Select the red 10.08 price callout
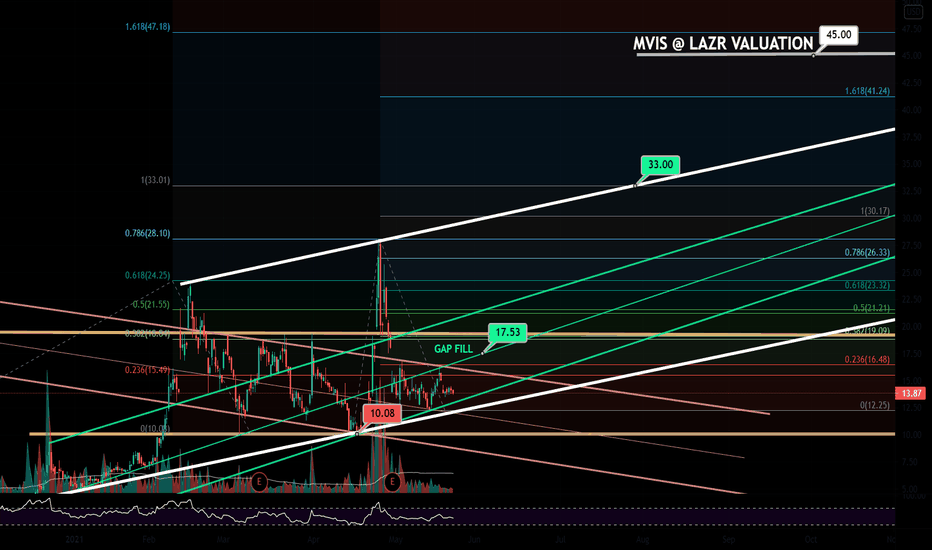 tap(382, 413)
